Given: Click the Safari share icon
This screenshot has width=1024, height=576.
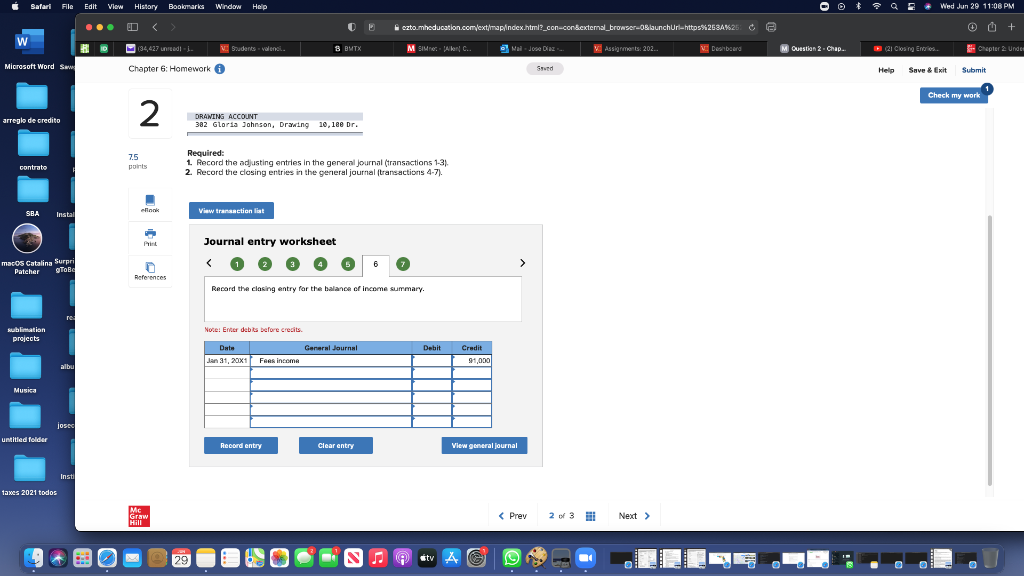Looking at the screenshot, I should (x=992, y=27).
